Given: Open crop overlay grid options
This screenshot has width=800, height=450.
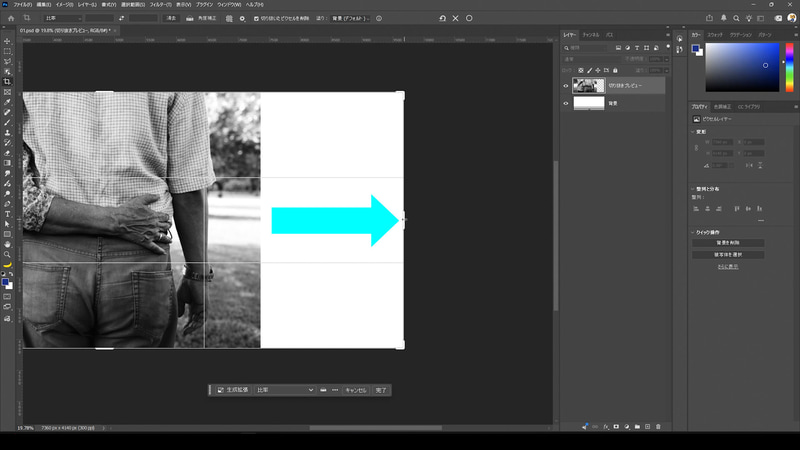Looking at the screenshot, I should point(229,18).
